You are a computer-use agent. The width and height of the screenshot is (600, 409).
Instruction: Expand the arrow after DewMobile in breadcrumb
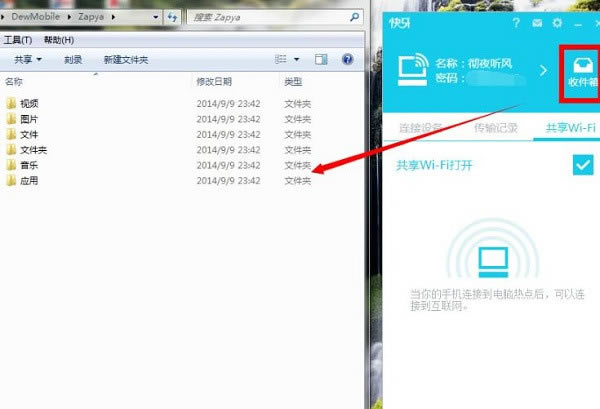[69, 17]
